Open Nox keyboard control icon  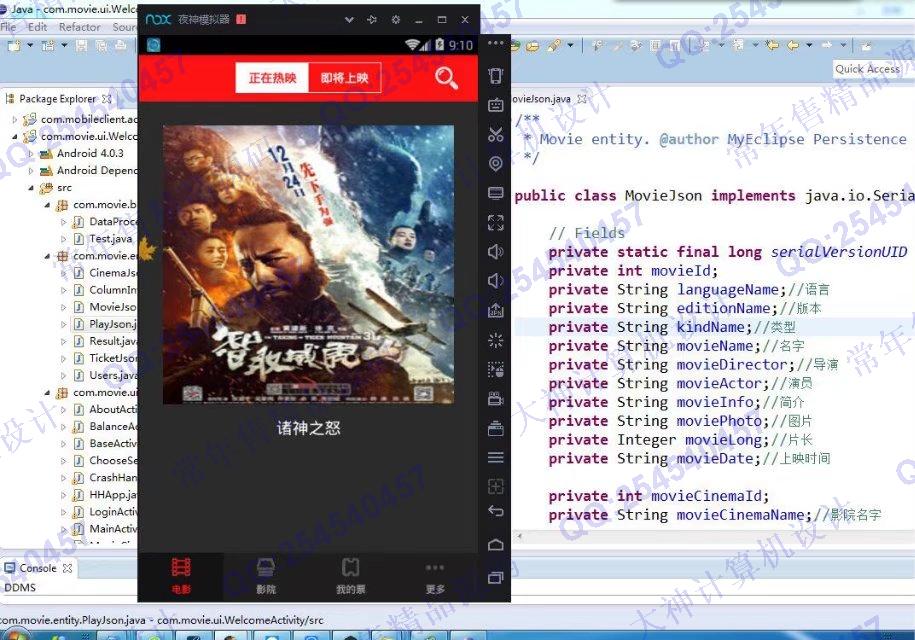coord(495,104)
